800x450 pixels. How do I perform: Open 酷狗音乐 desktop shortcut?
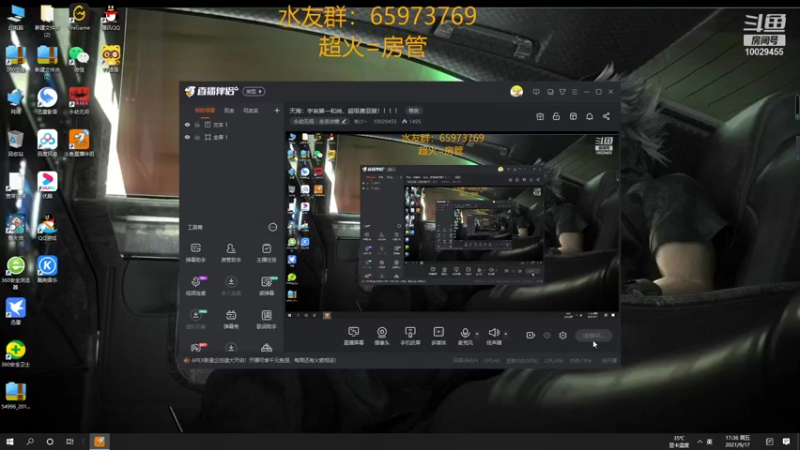coord(47,269)
